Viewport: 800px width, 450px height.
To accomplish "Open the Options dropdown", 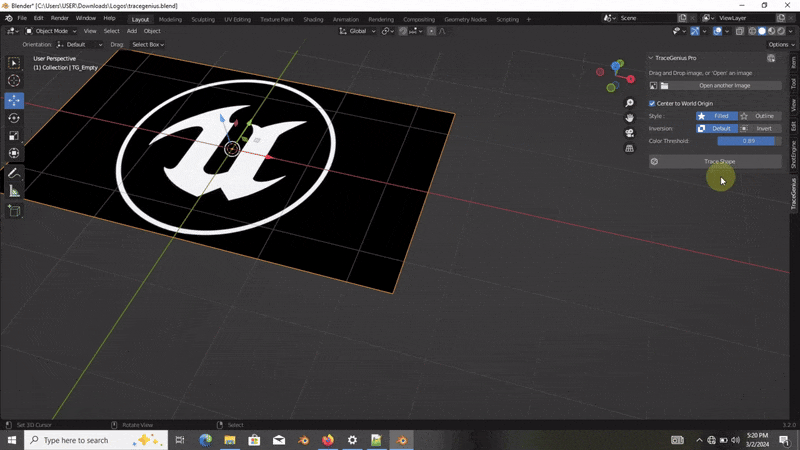I will 781,45.
